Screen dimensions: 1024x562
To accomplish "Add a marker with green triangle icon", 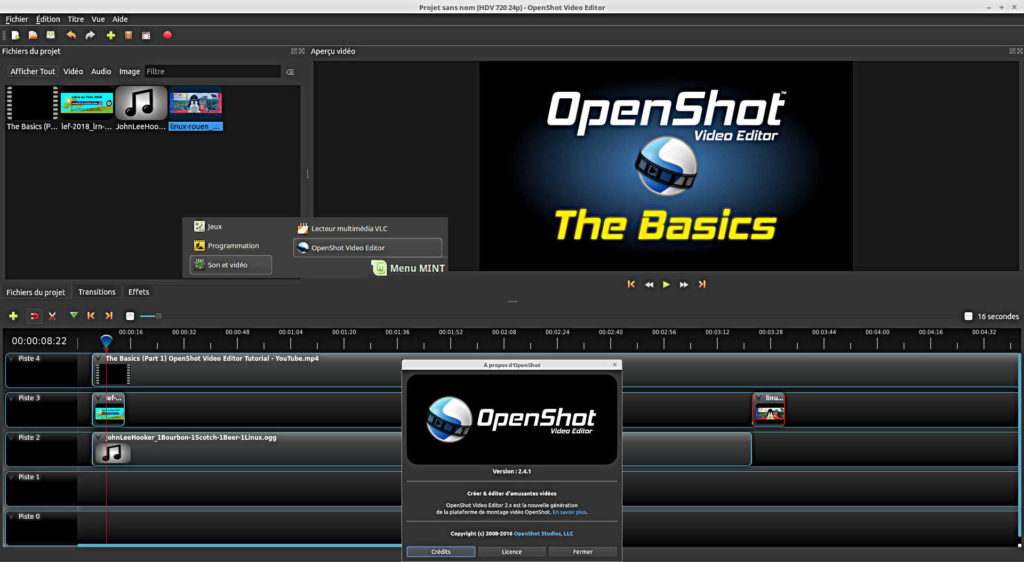I will (x=74, y=315).
